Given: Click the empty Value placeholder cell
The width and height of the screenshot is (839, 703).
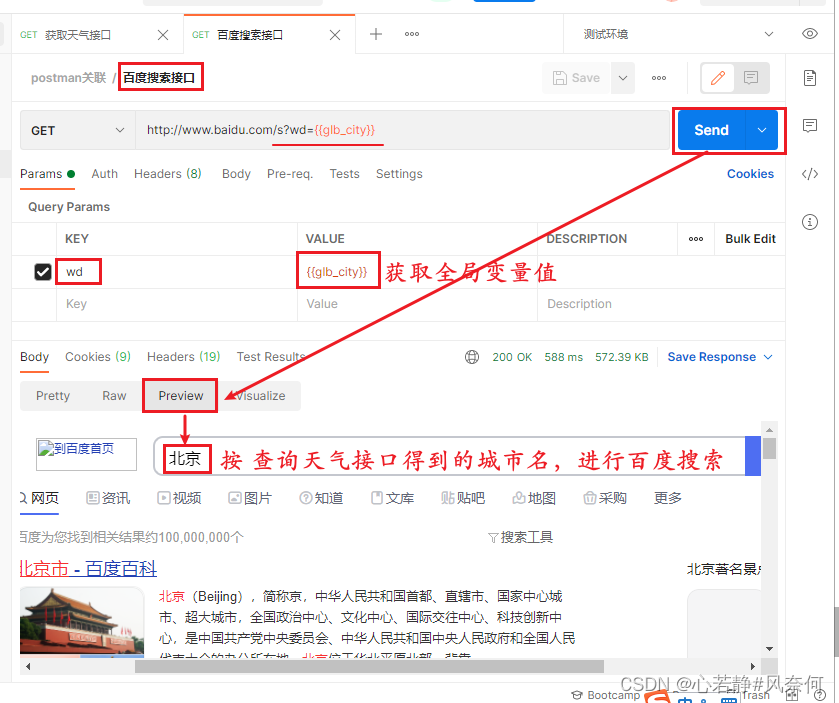Looking at the screenshot, I should (x=417, y=304).
